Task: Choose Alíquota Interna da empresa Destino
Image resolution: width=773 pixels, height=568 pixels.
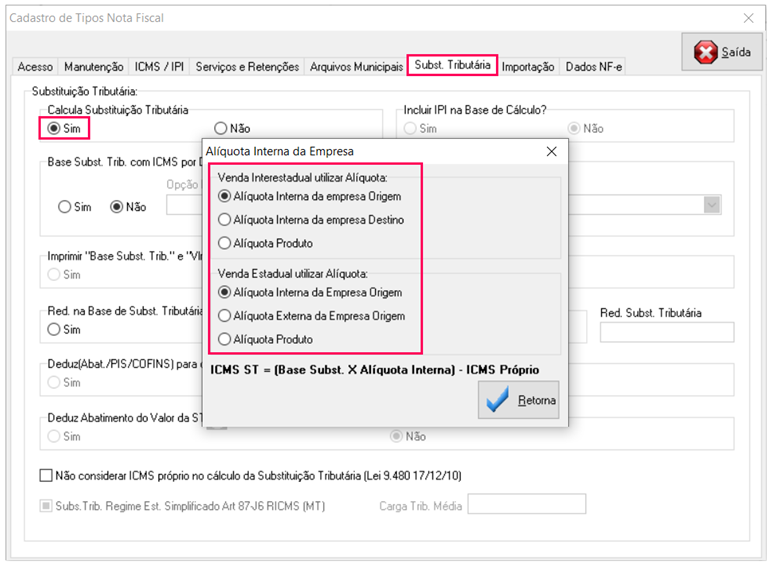Action: point(225,219)
